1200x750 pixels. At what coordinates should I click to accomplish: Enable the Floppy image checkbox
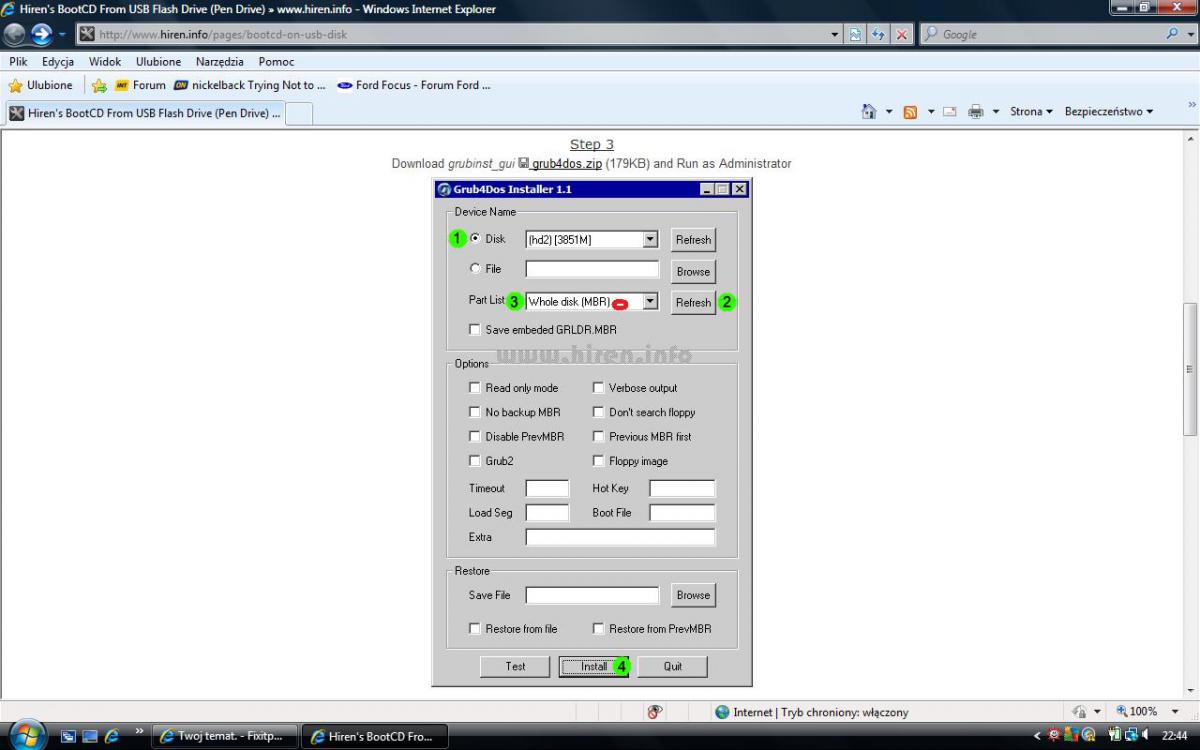click(x=598, y=461)
